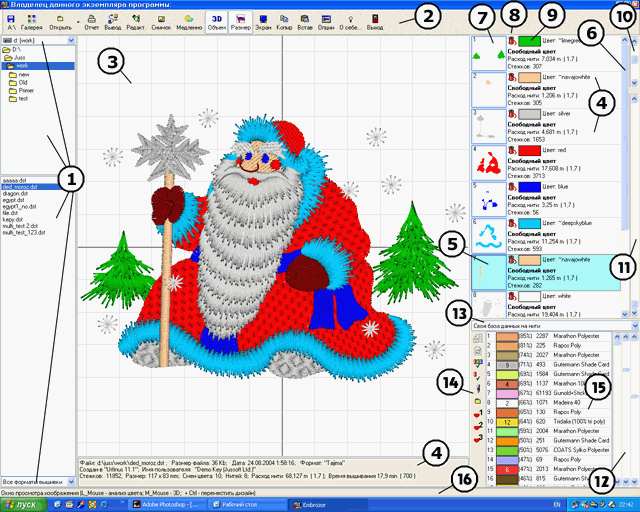Click the multicolor spools check icon
Screen dimensions: 640x512
pos(478,363)
